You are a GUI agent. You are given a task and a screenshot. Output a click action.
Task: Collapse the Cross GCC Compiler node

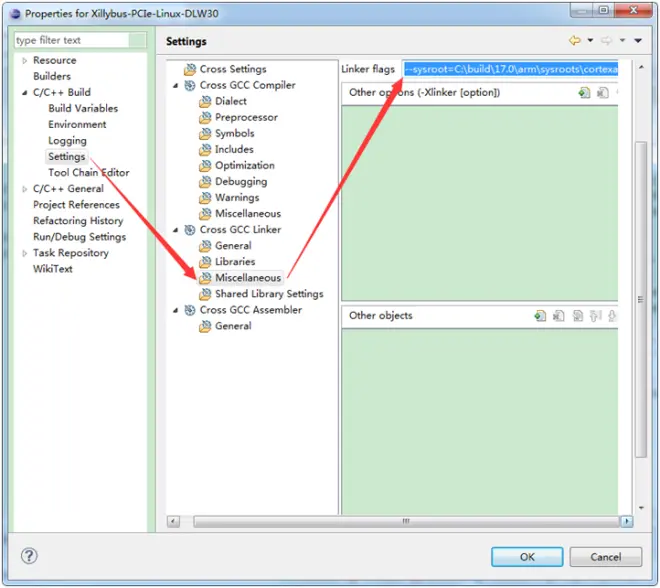[x=176, y=85]
